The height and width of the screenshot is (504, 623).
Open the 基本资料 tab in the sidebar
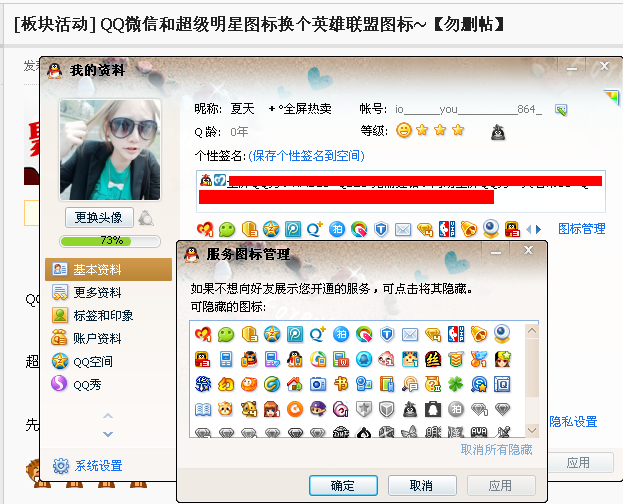(x=108, y=269)
